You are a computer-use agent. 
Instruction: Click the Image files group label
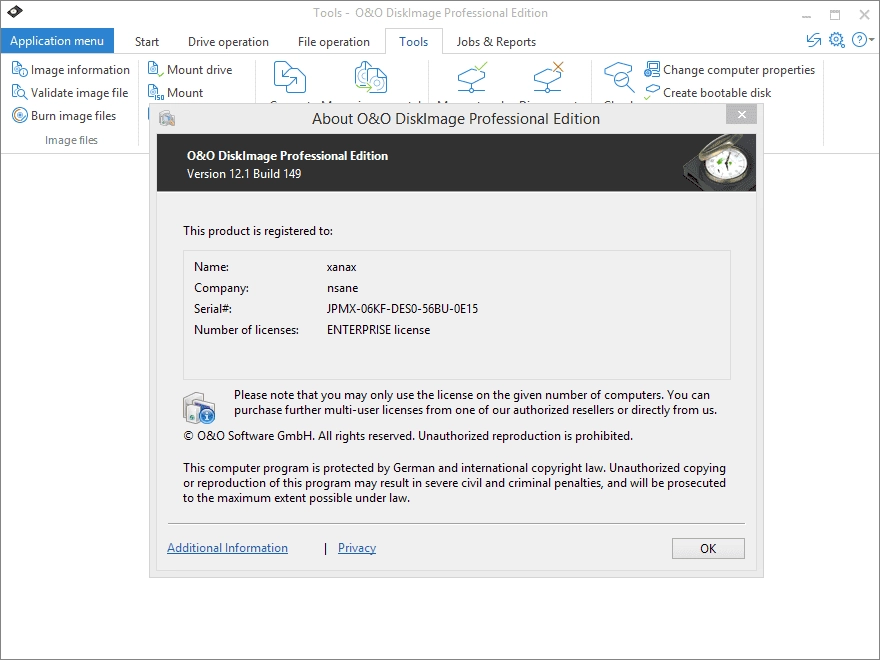click(x=71, y=140)
